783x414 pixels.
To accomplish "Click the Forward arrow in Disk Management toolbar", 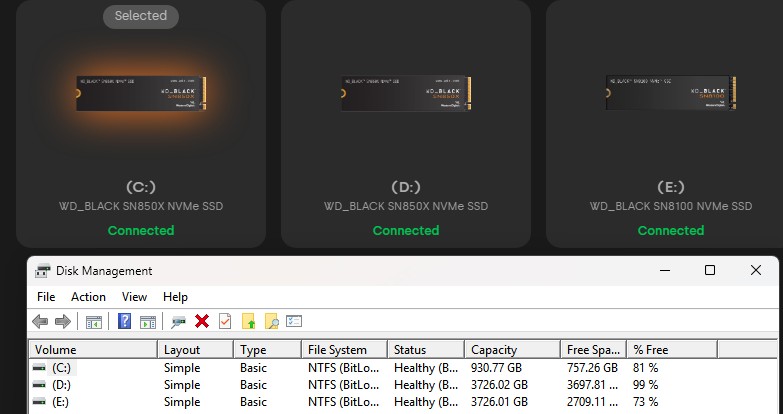I will click(x=63, y=321).
